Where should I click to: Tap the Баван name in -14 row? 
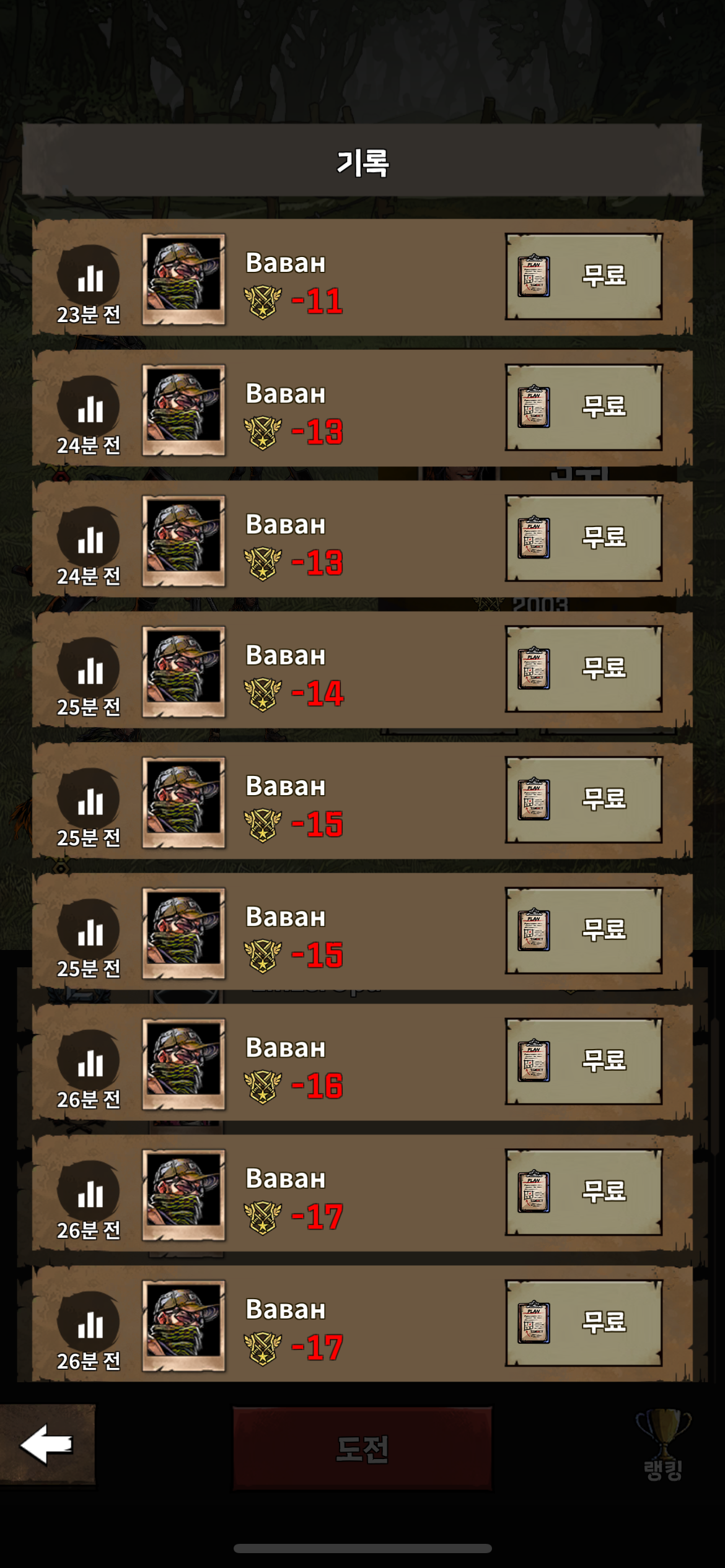[x=286, y=655]
